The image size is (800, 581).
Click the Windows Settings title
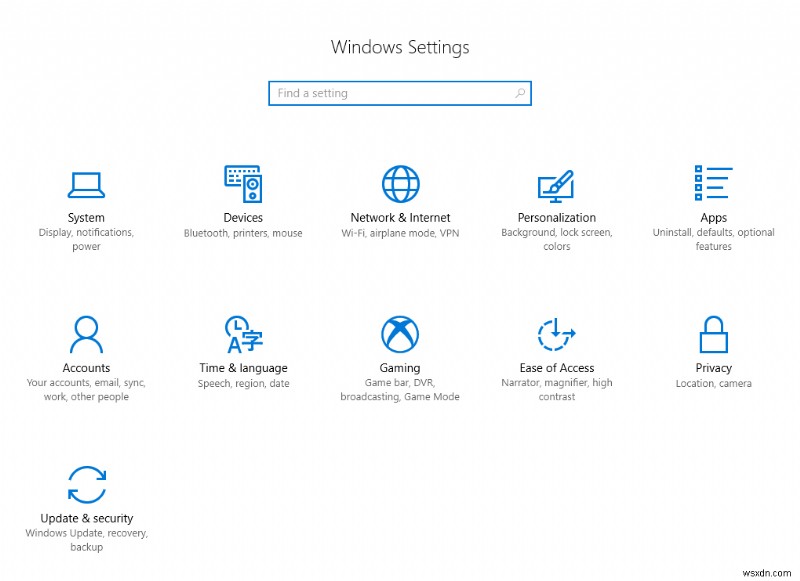point(399,47)
